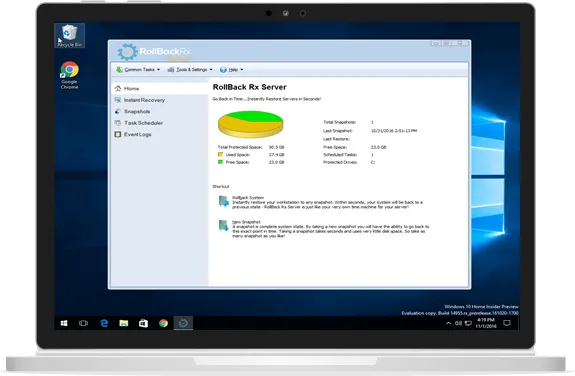Launch Chrome from the taskbar

164,323
